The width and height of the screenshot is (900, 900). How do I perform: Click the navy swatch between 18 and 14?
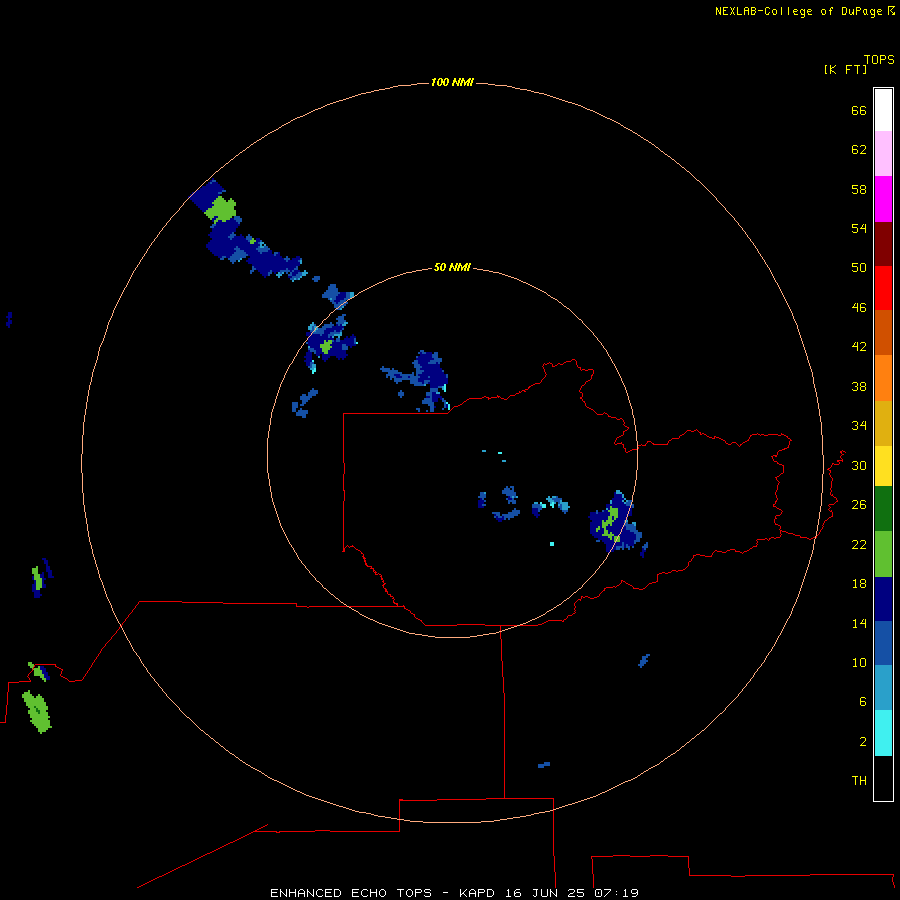pos(883,599)
